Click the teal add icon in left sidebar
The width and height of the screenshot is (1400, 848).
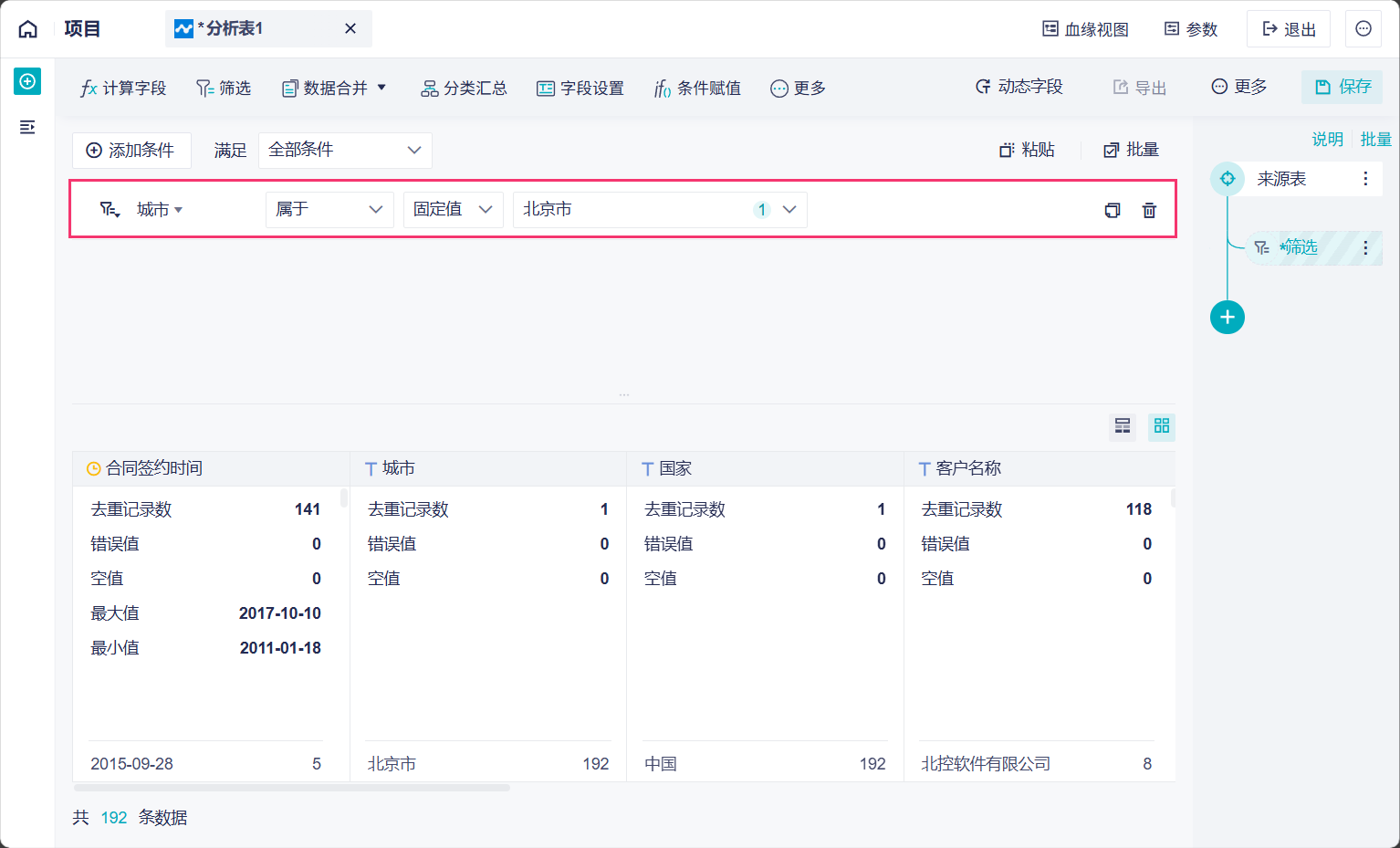point(27,81)
